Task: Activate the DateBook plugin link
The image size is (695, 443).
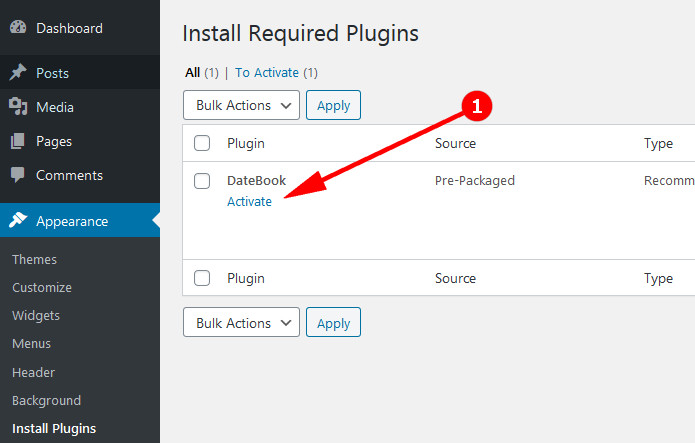Action: (x=249, y=201)
